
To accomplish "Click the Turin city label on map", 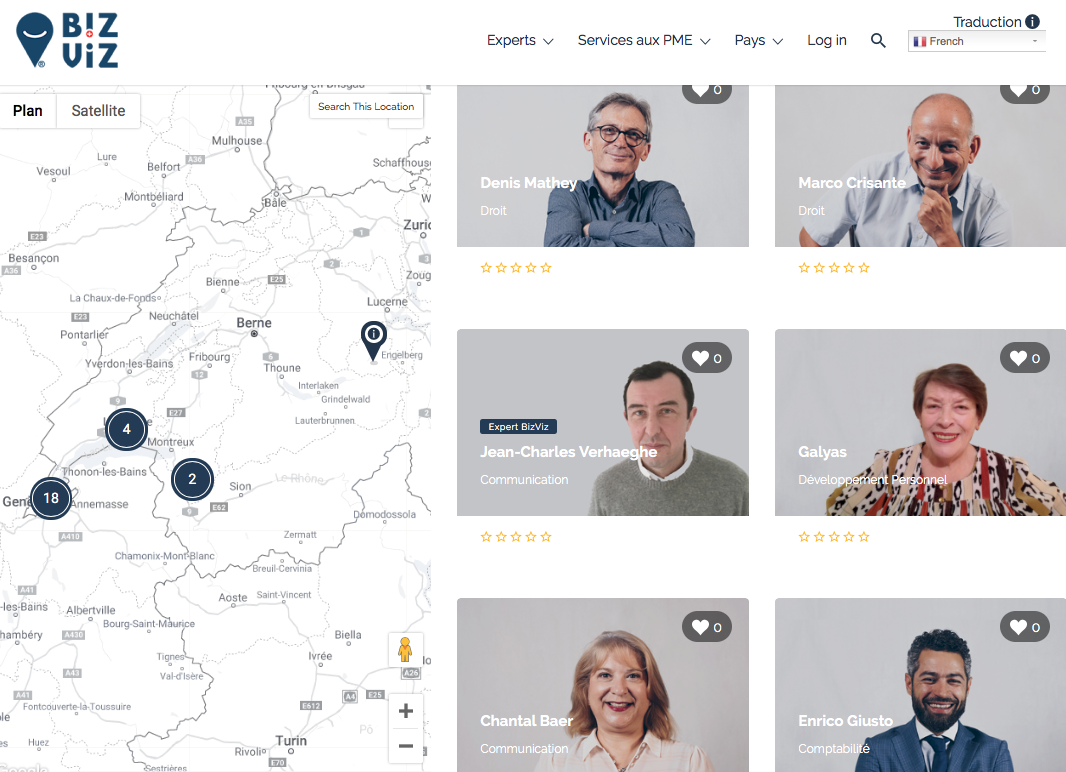I will pos(291,741).
